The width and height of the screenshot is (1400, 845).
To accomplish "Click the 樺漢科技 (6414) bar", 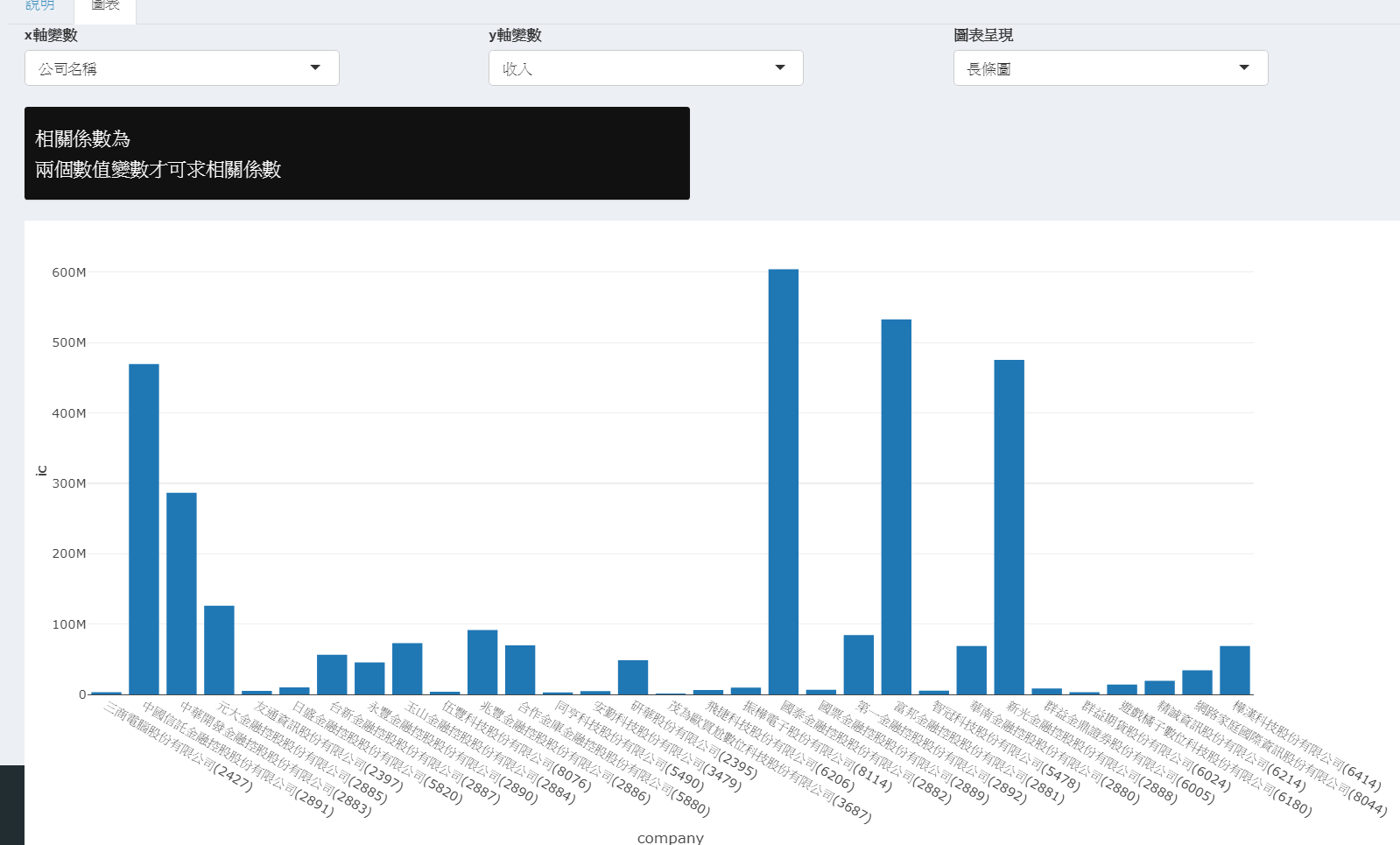I will point(1235,671).
